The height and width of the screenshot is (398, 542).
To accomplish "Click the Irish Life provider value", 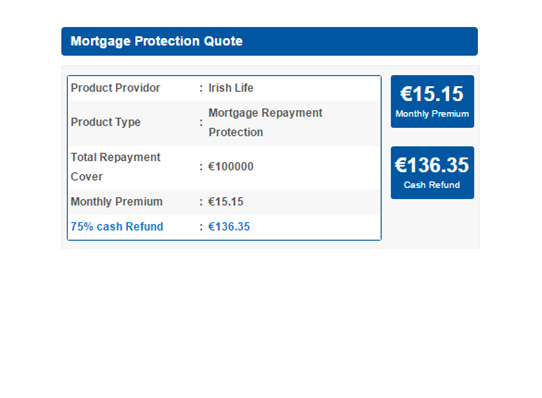I will 231,88.
